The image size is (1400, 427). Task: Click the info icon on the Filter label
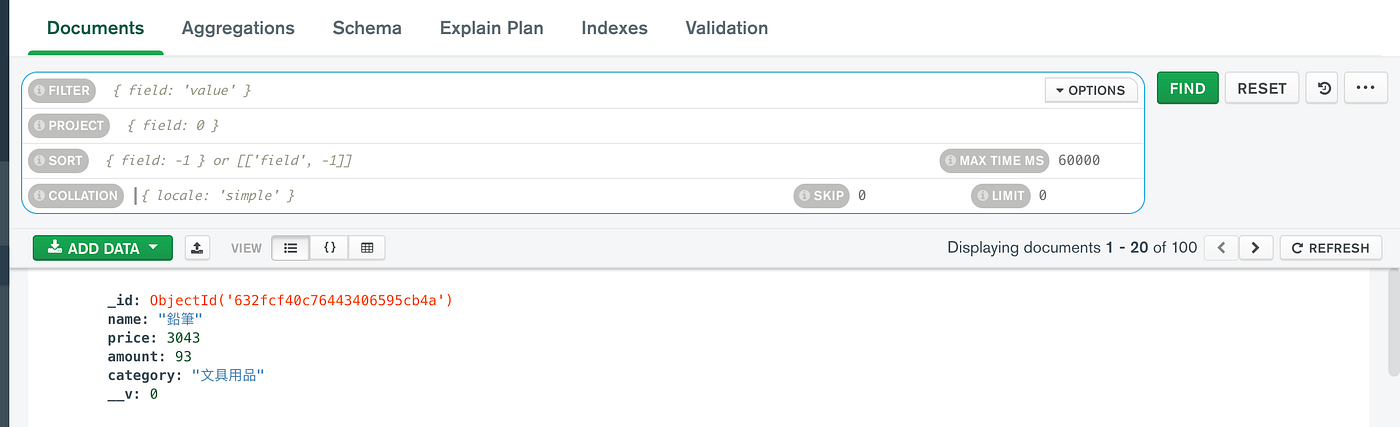[x=40, y=91]
